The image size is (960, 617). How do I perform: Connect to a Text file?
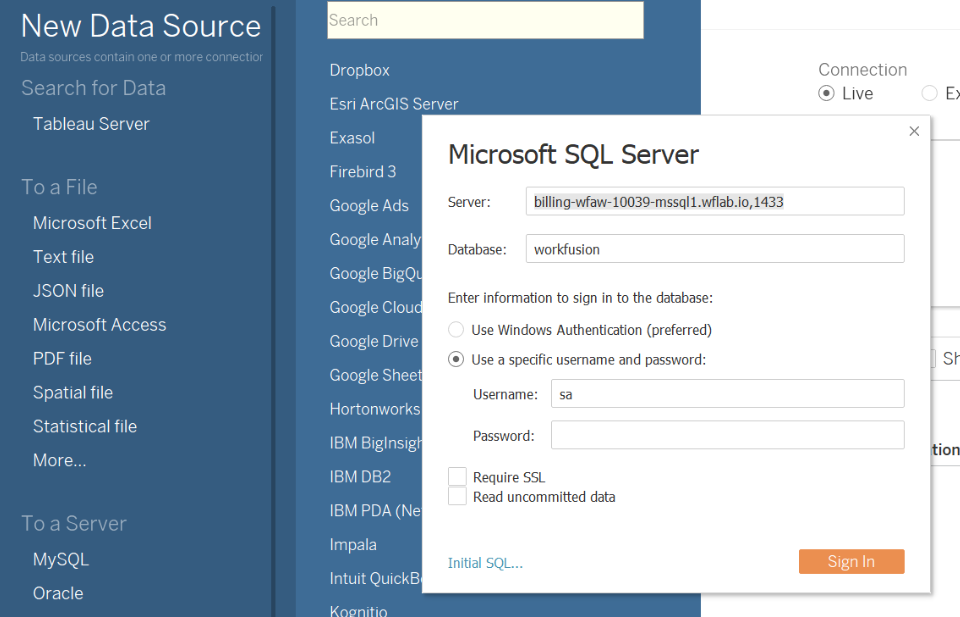click(x=64, y=257)
